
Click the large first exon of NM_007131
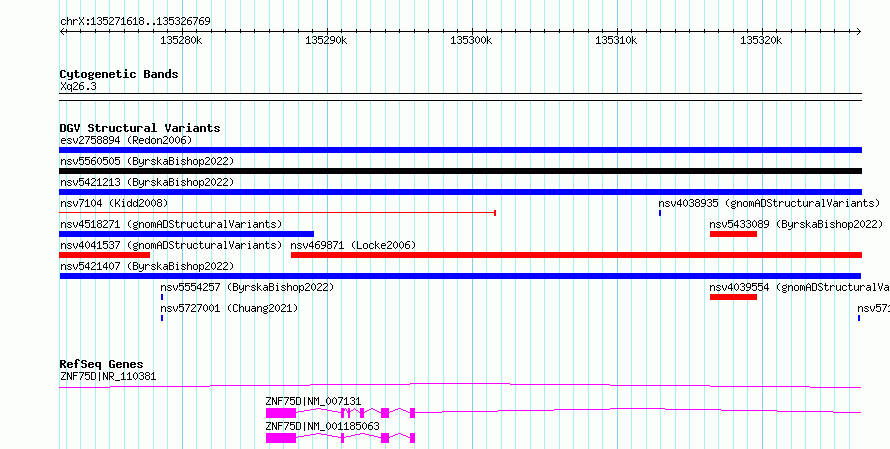click(x=280, y=413)
